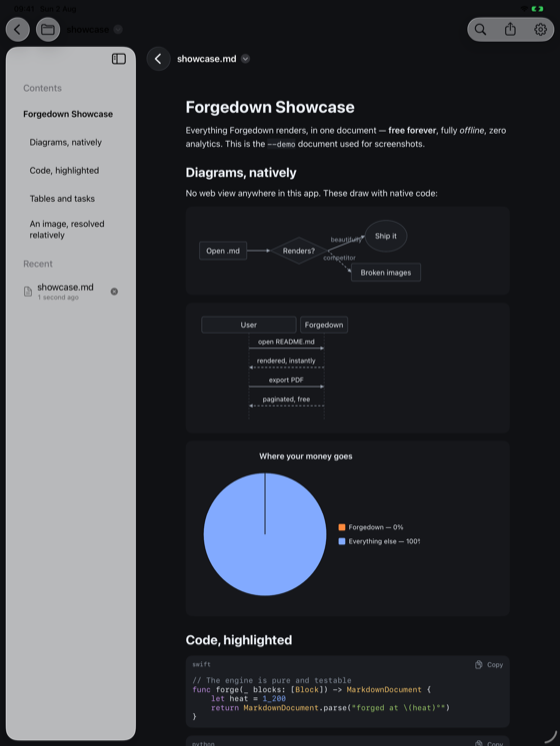The height and width of the screenshot is (746, 560).
Task: Click the Where your money goes title
Action: [305, 456]
